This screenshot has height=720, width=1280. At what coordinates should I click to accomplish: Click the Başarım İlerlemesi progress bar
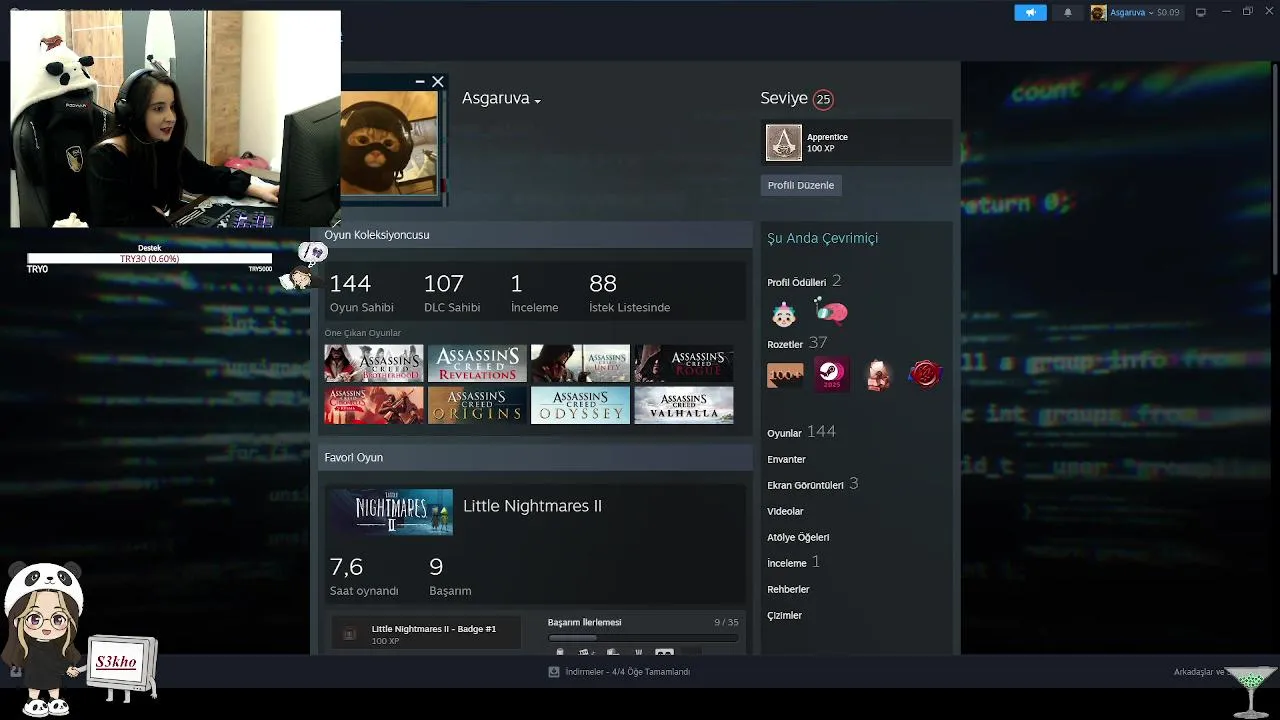pyautogui.click(x=643, y=638)
